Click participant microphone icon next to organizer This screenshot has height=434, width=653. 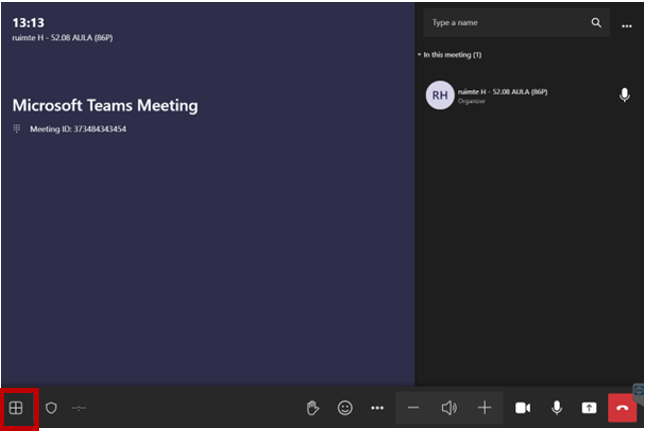click(x=624, y=95)
